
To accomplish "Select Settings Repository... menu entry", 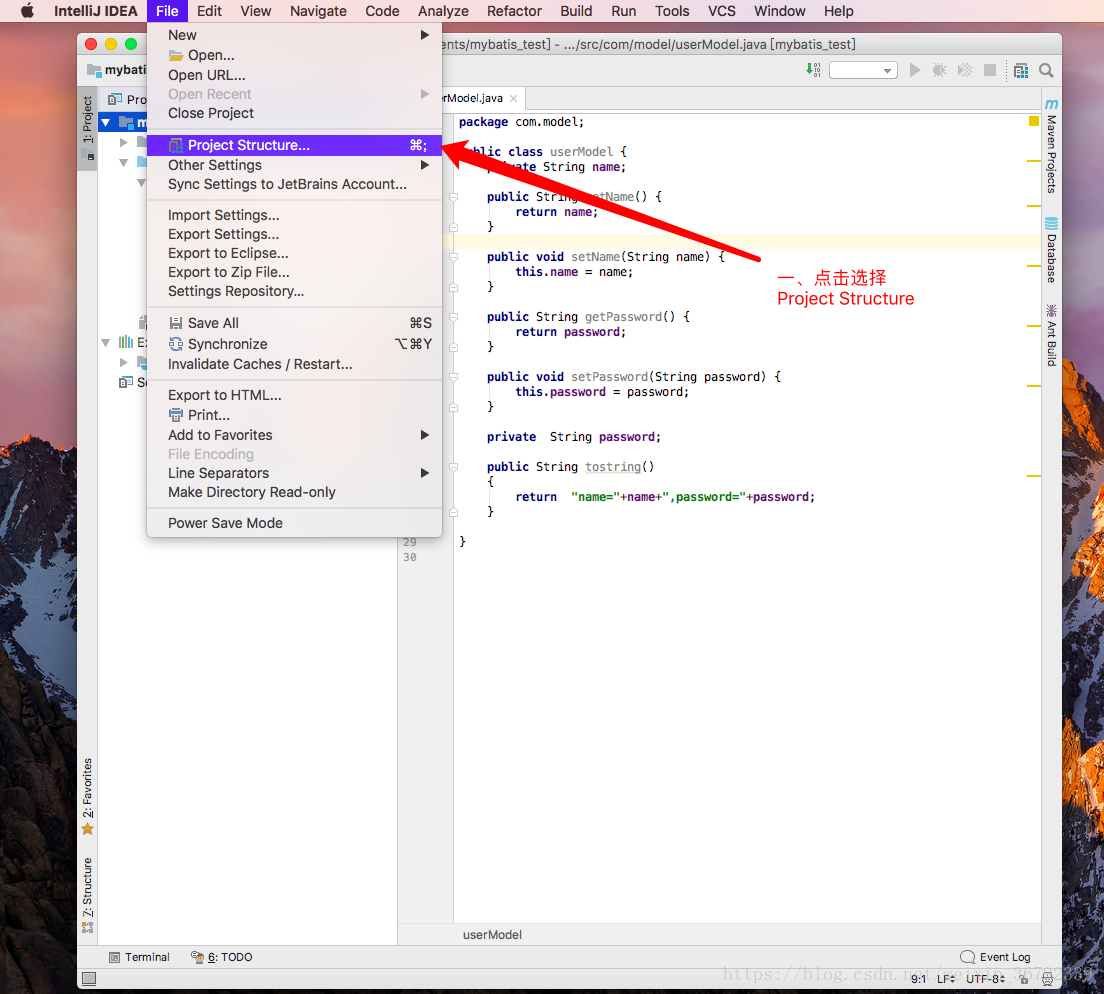I will pos(294,291).
